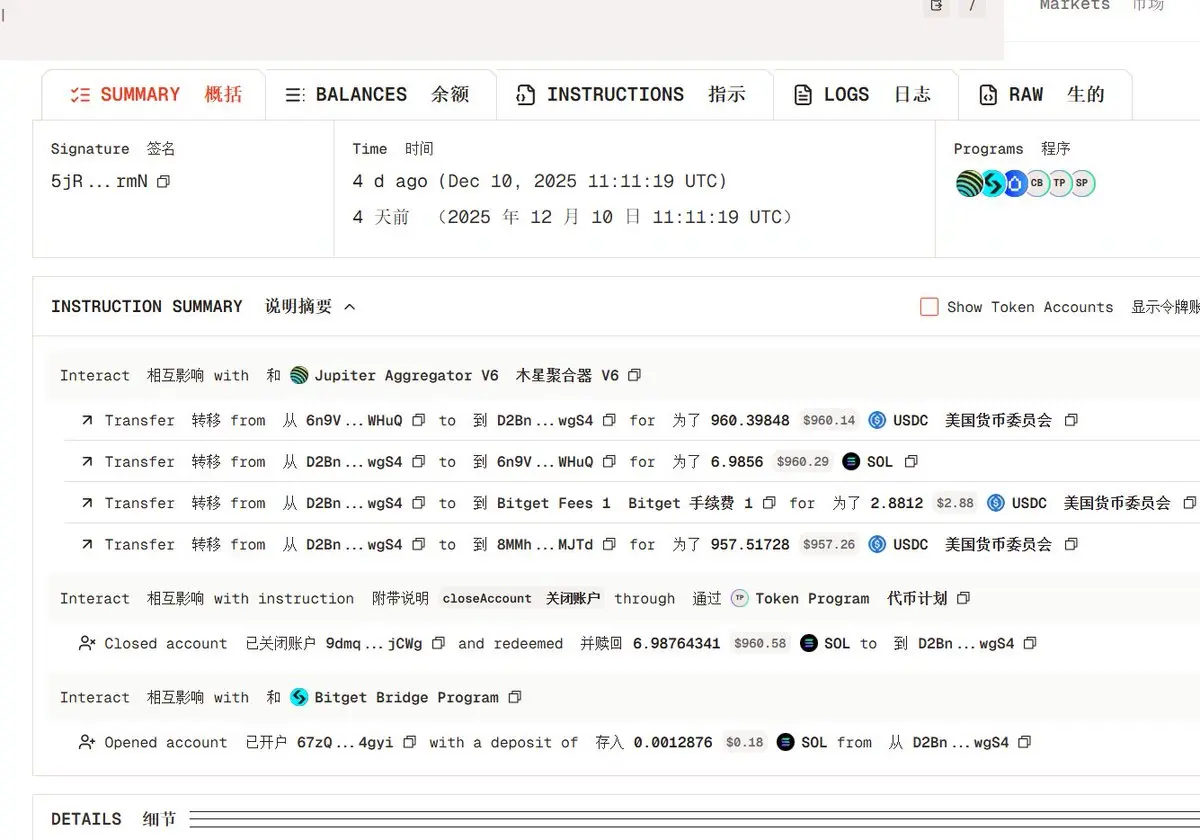Image resolution: width=1200 pixels, height=840 pixels.
Task: Click SOL coin icon in the 6.98764341 redeemed row
Action: (809, 644)
